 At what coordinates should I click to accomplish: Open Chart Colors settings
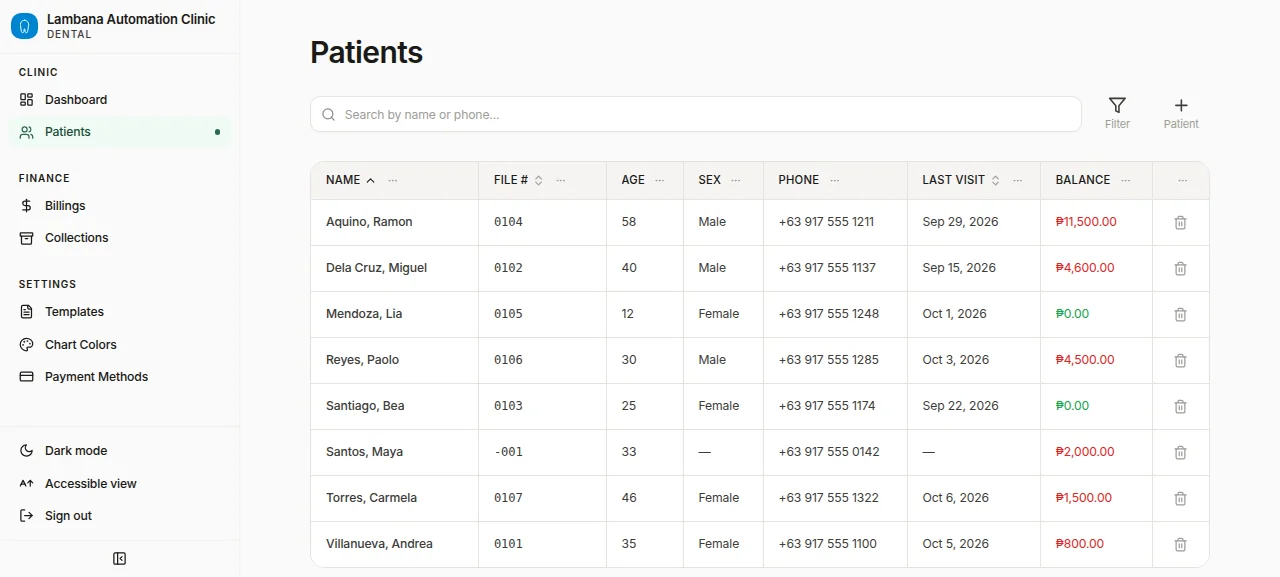120,344
